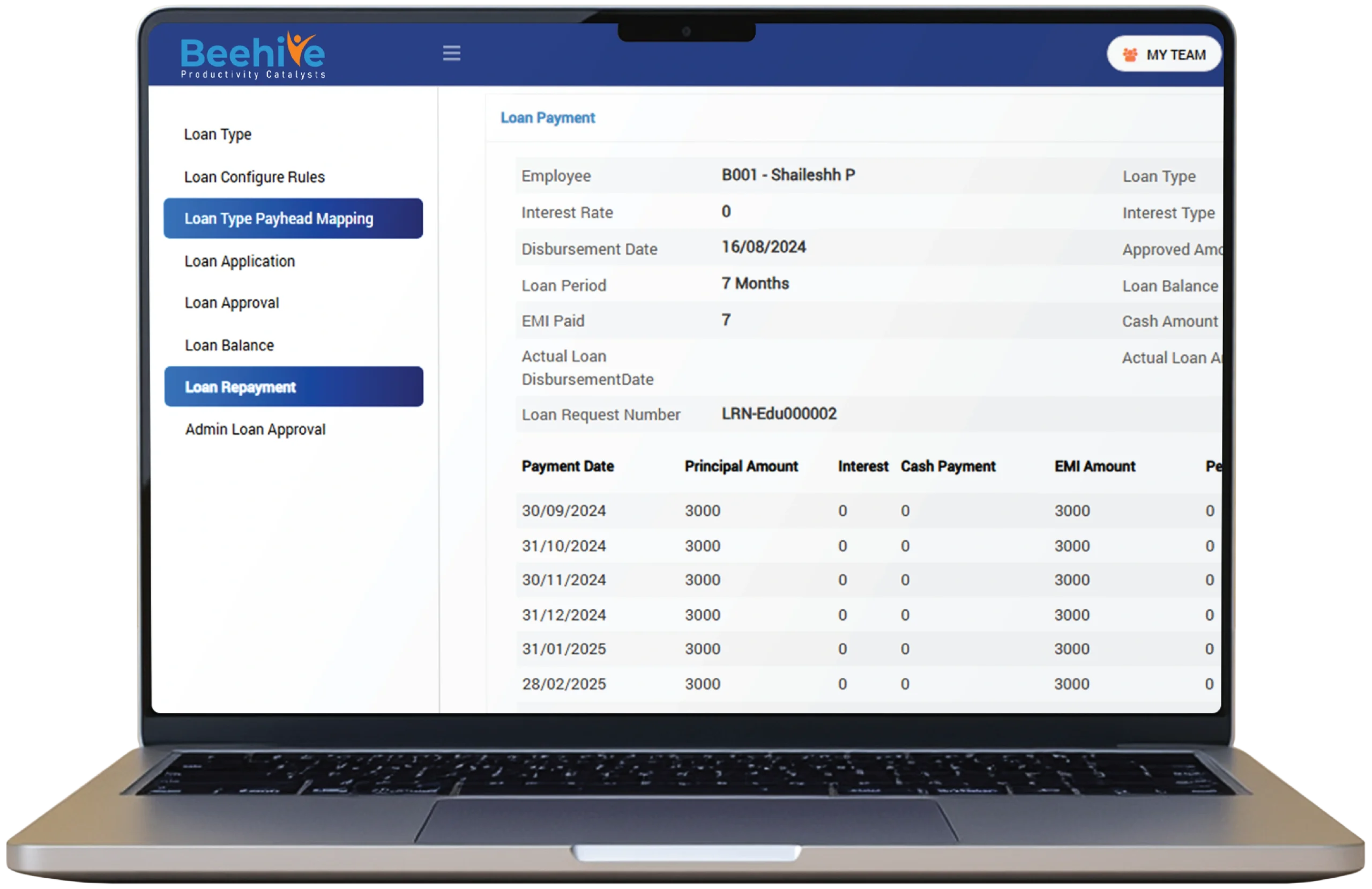Viewport: 1372px width, 889px height.
Task: Click the Loan Payment panel heading
Action: pos(547,117)
